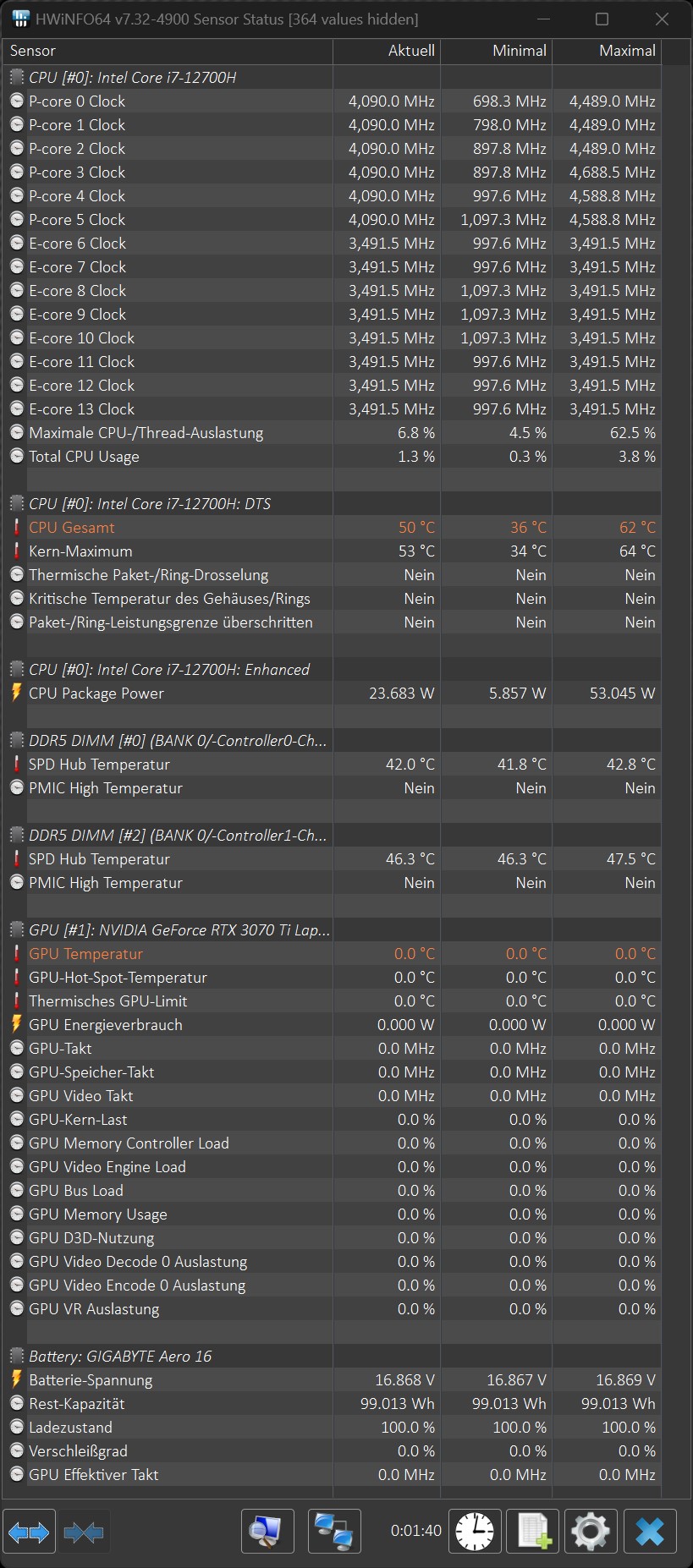
Task: Select Kritische Temperatur des Gehäuses/Rings row
Action: coord(332,598)
